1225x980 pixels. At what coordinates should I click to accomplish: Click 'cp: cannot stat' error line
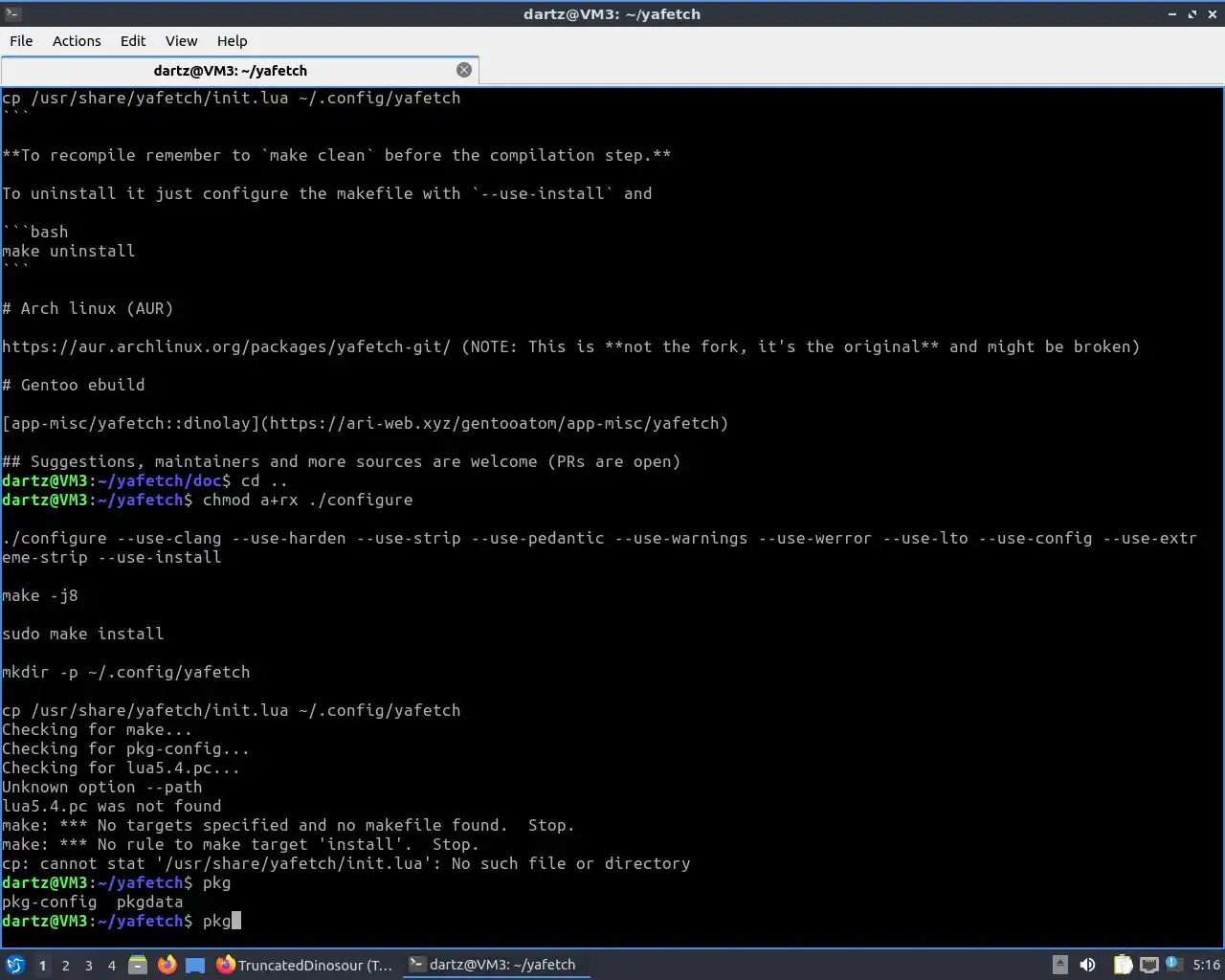tap(345, 863)
